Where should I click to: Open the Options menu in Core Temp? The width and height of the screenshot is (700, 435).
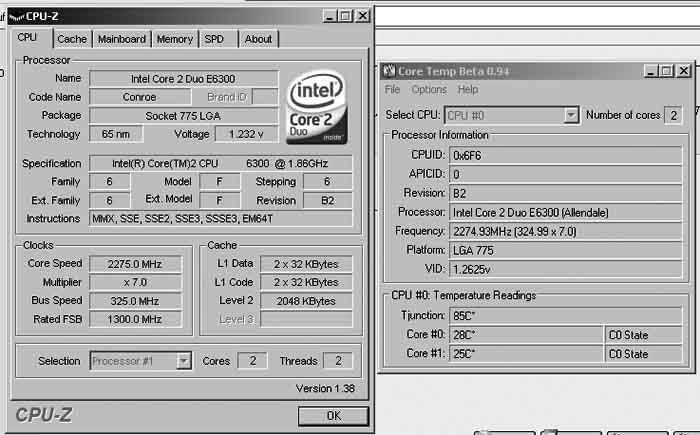click(429, 90)
